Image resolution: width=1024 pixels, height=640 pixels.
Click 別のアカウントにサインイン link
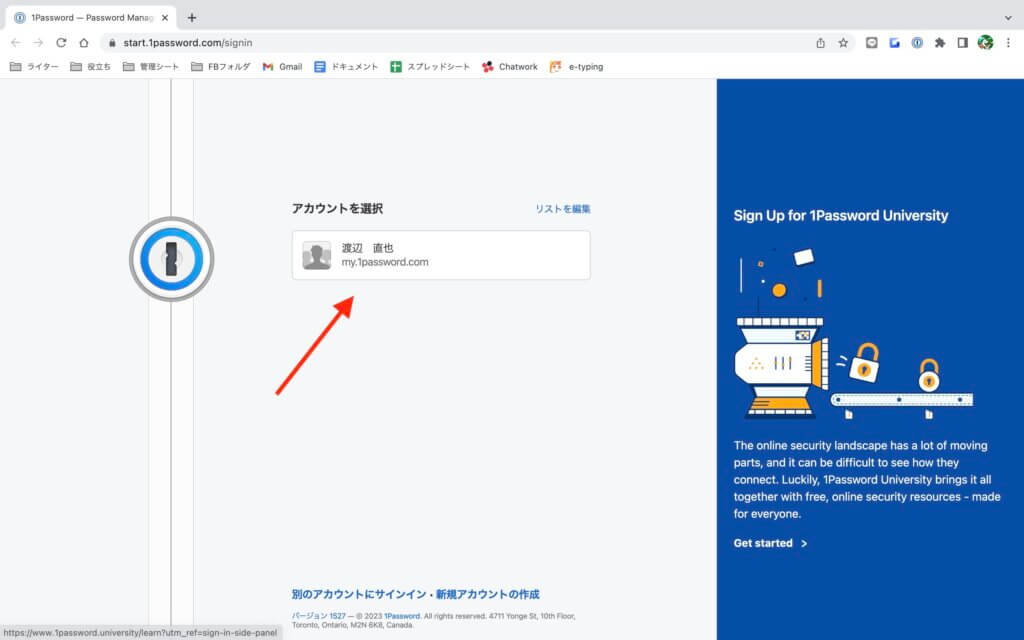coord(359,594)
